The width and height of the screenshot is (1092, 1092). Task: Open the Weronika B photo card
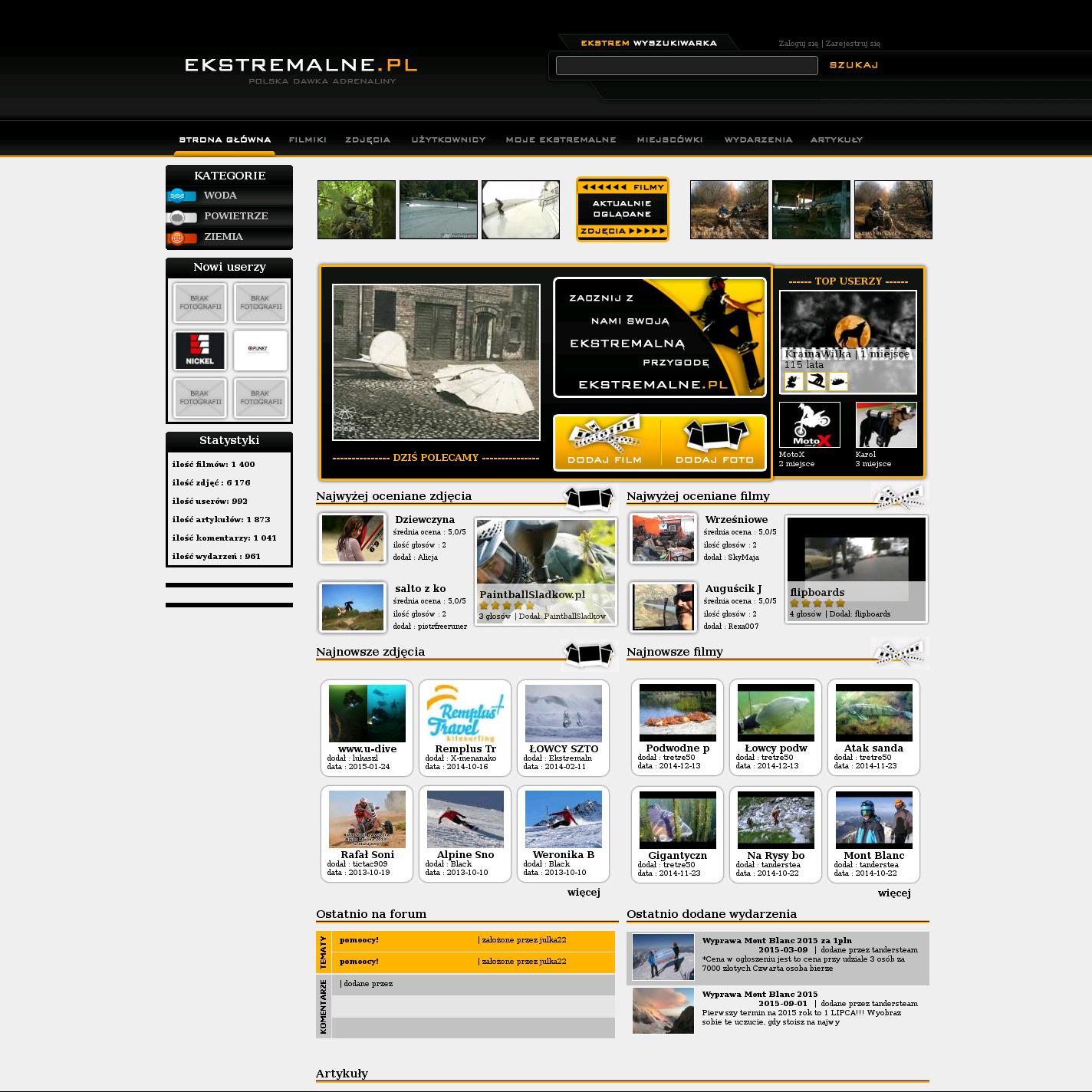tap(564, 834)
